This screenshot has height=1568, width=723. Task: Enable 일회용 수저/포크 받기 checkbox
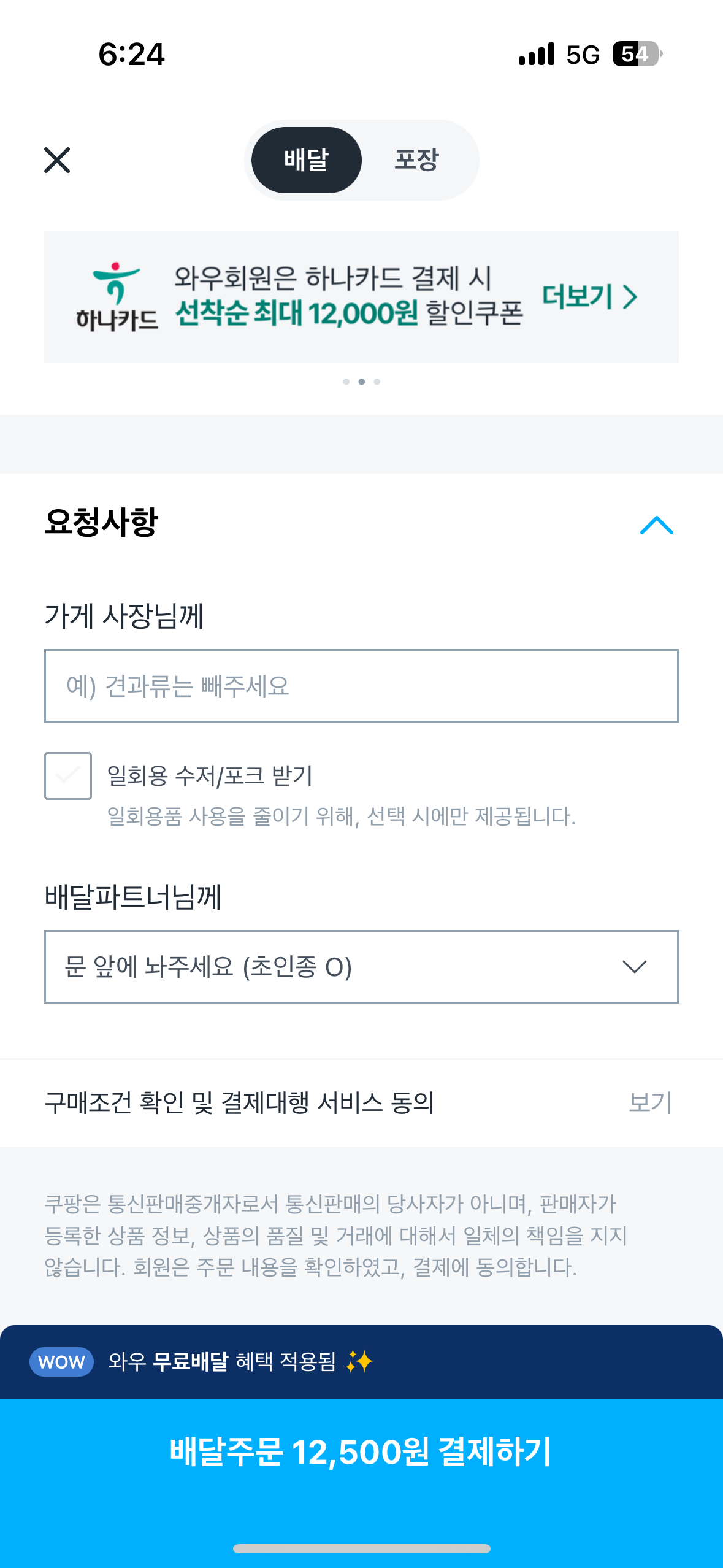point(68,776)
